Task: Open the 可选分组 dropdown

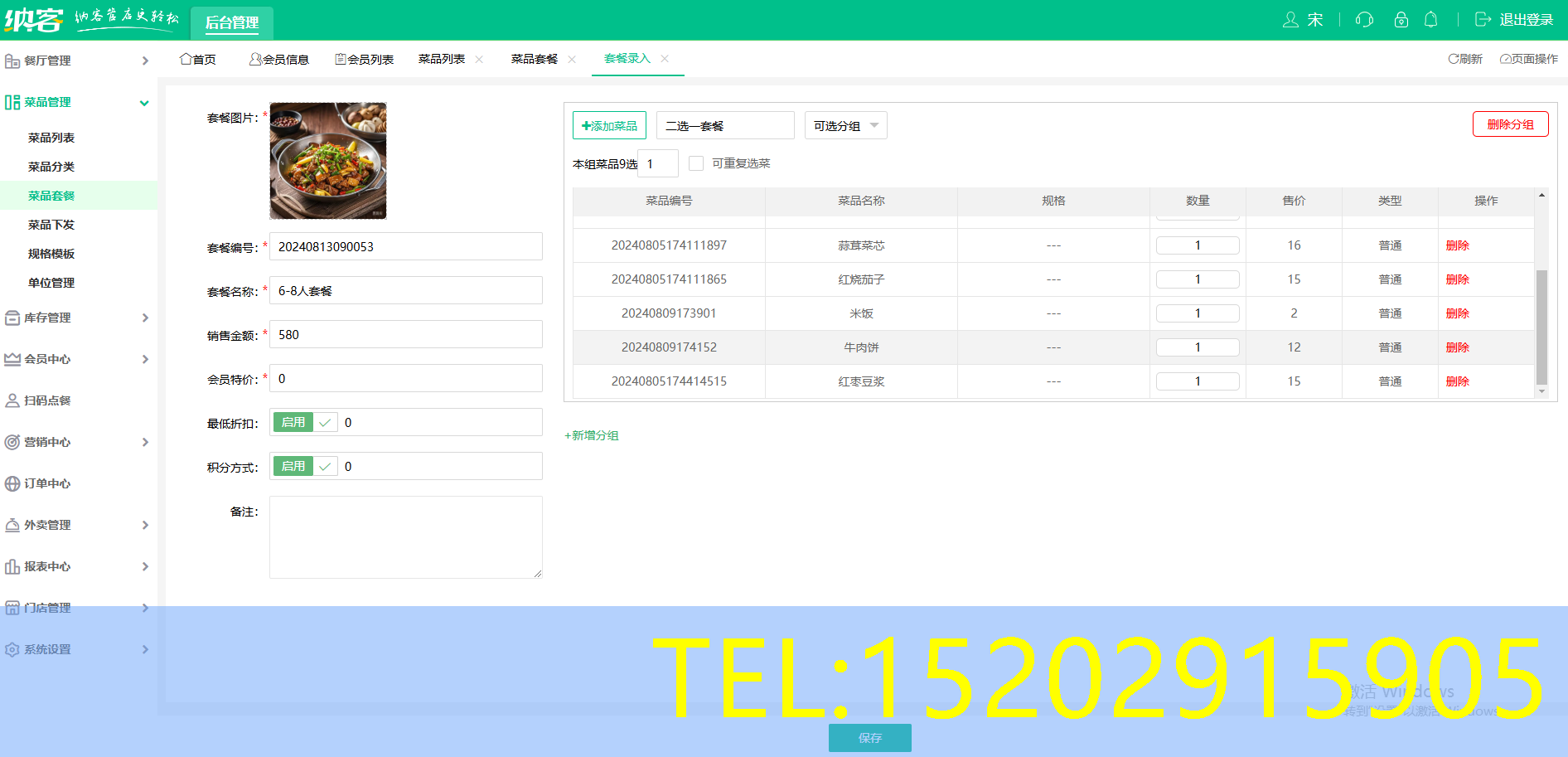Action: (x=846, y=125)
